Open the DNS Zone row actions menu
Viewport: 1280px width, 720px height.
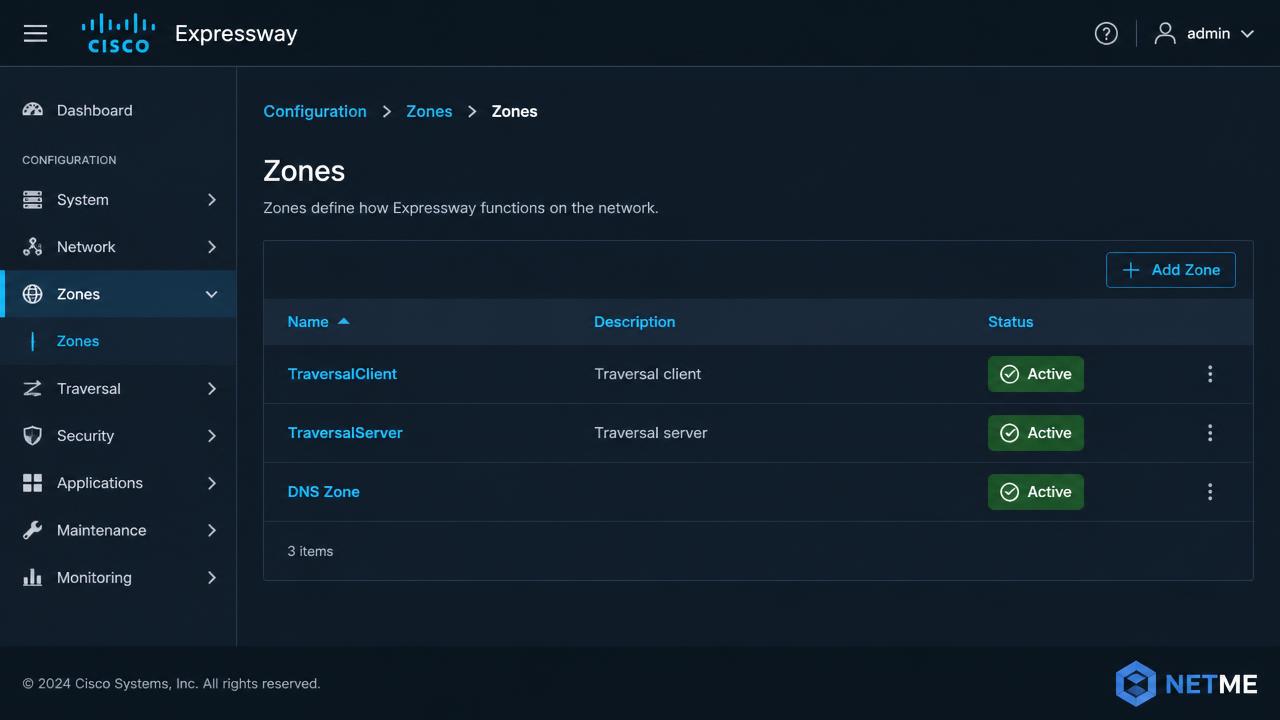[1210, 492]
